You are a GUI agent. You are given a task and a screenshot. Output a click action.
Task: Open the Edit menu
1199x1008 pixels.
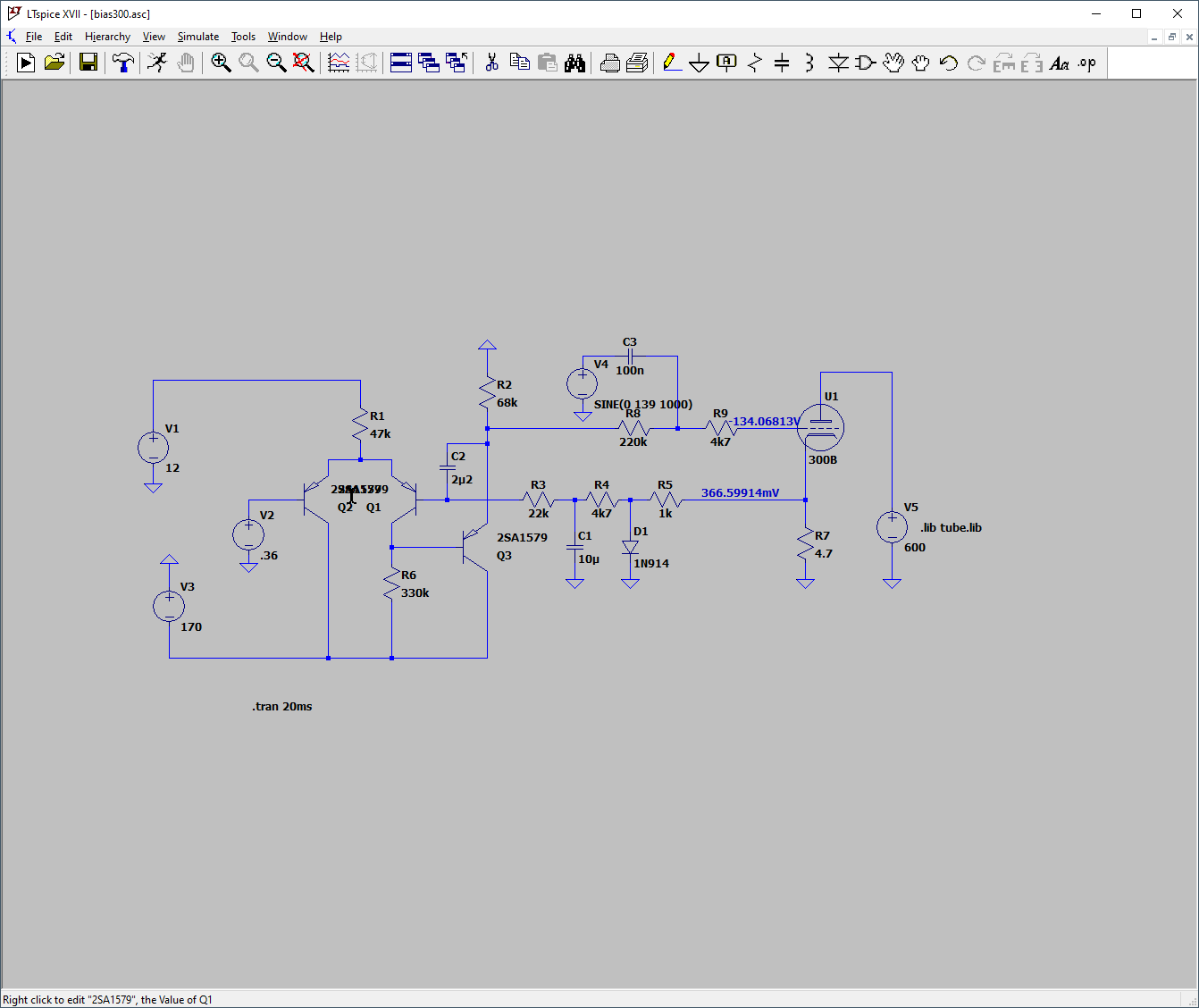click(x=63, y=37)
